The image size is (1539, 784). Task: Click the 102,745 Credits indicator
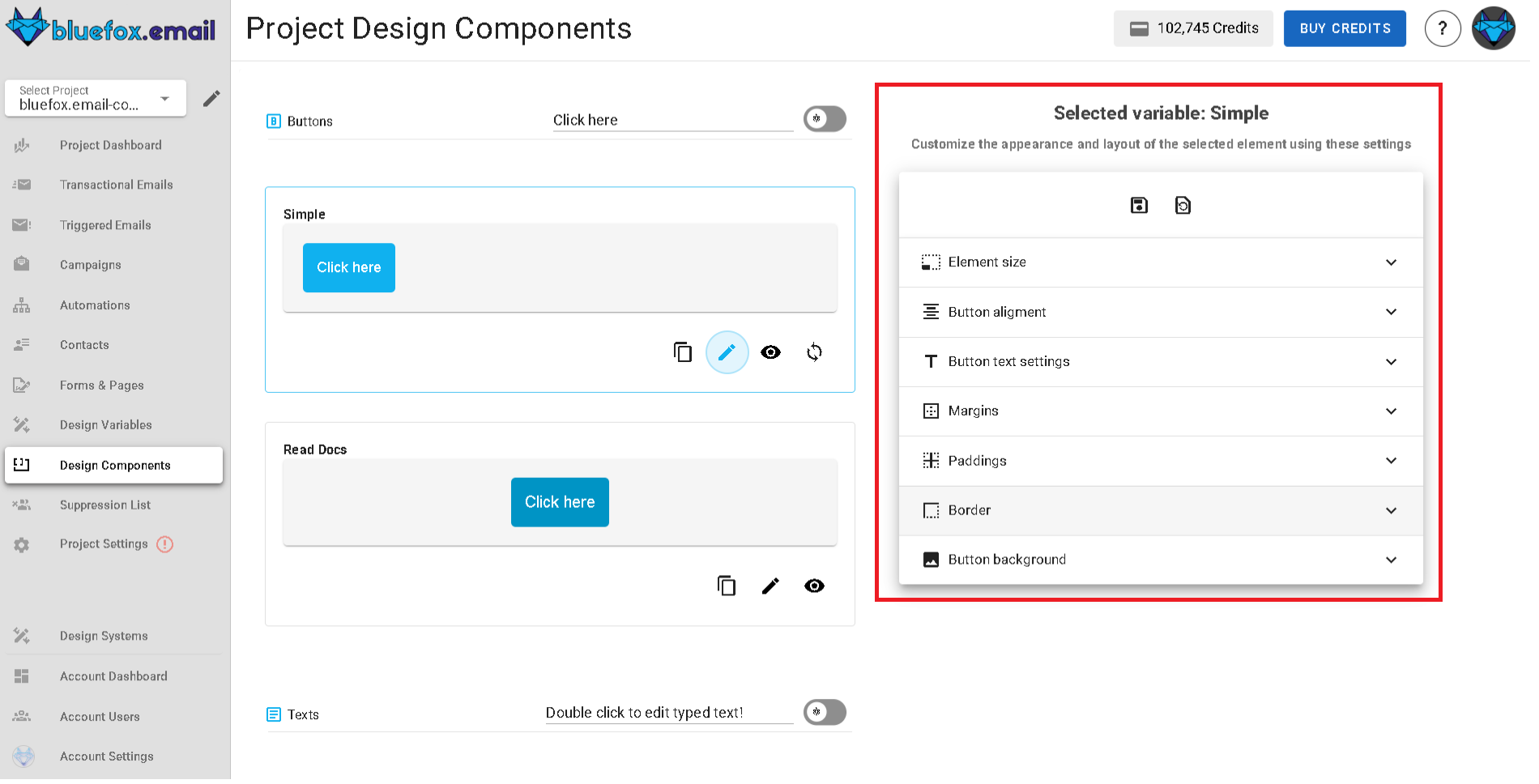pyautogui.click(x=1193, y=28)
